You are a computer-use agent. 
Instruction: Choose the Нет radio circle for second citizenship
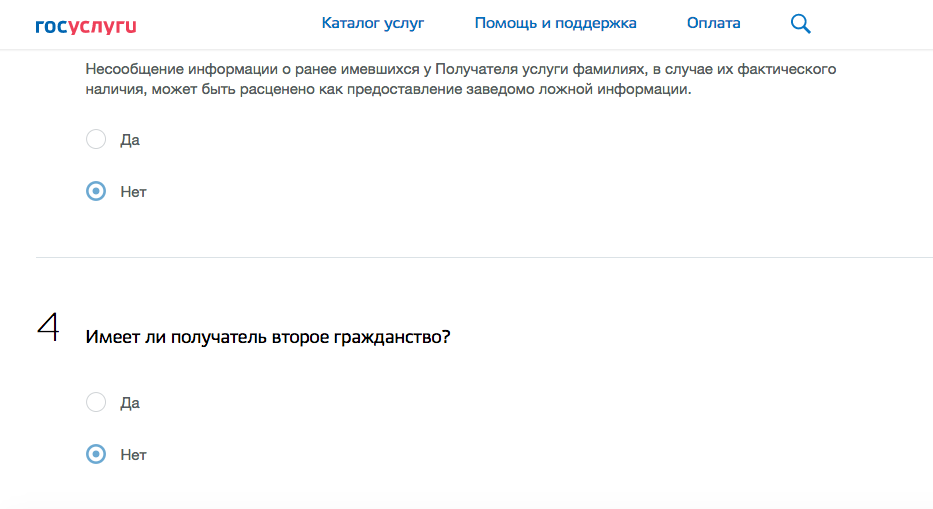click(96, 454)
